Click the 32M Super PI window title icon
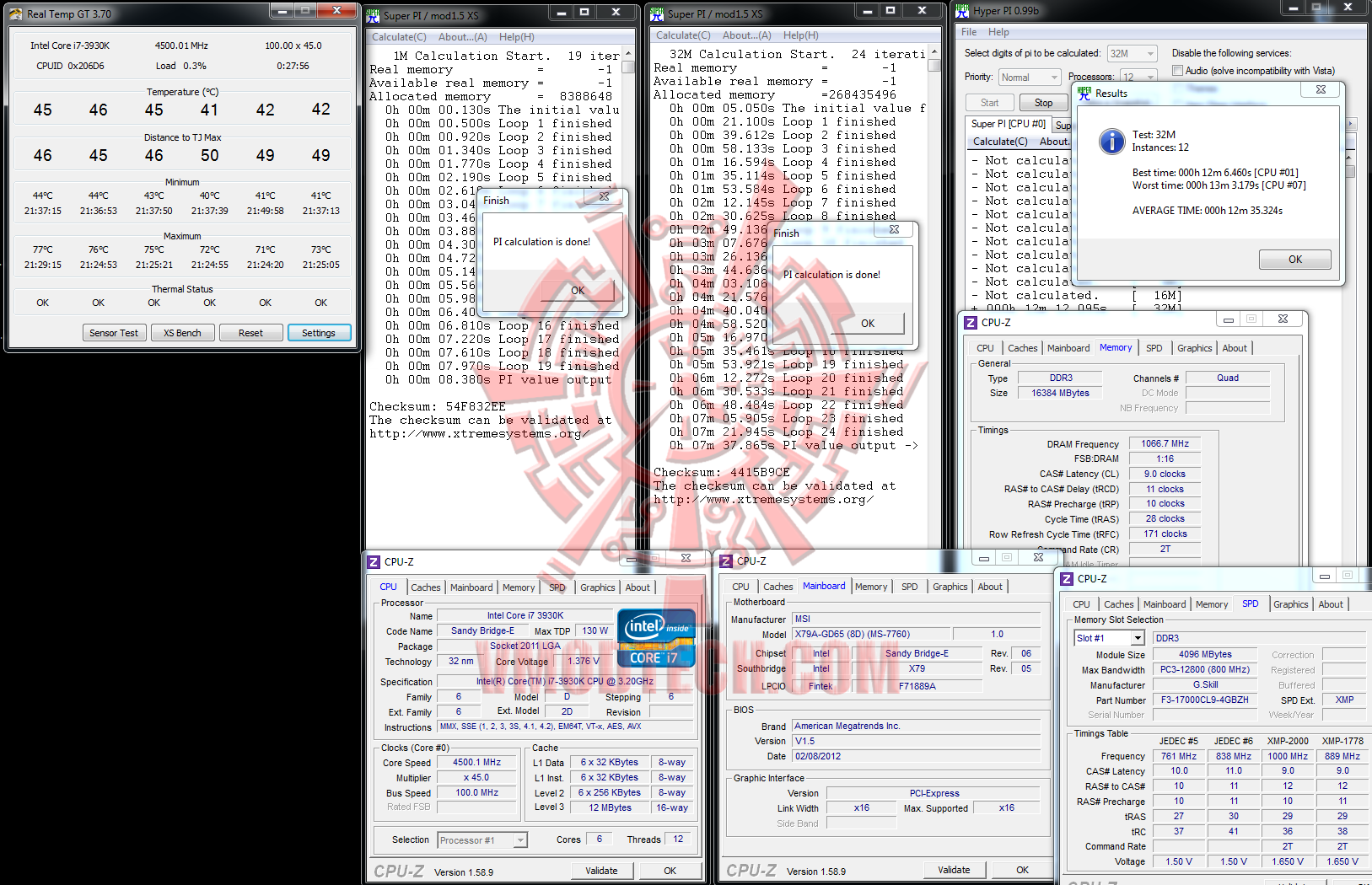 658,13
